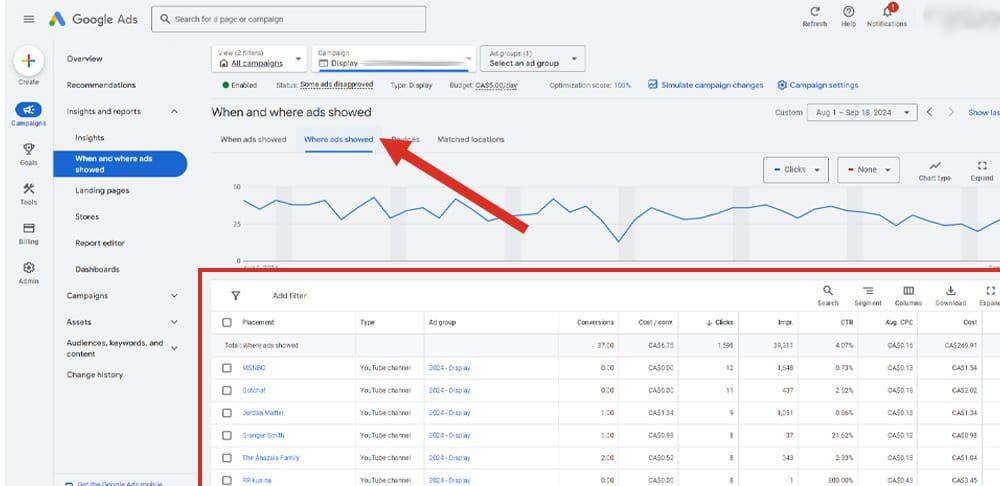Tick the RR kusina row checkbox

[x=227, y=480]
